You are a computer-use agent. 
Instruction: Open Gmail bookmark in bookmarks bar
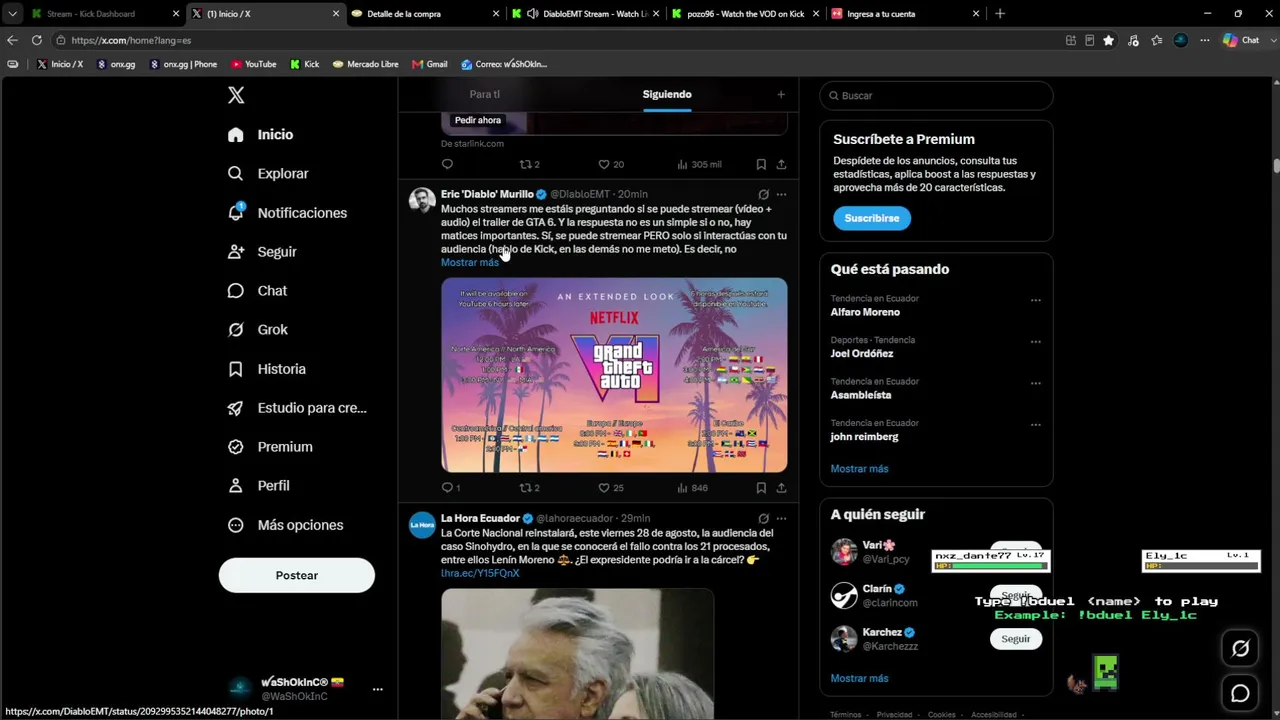click(429, 64)
